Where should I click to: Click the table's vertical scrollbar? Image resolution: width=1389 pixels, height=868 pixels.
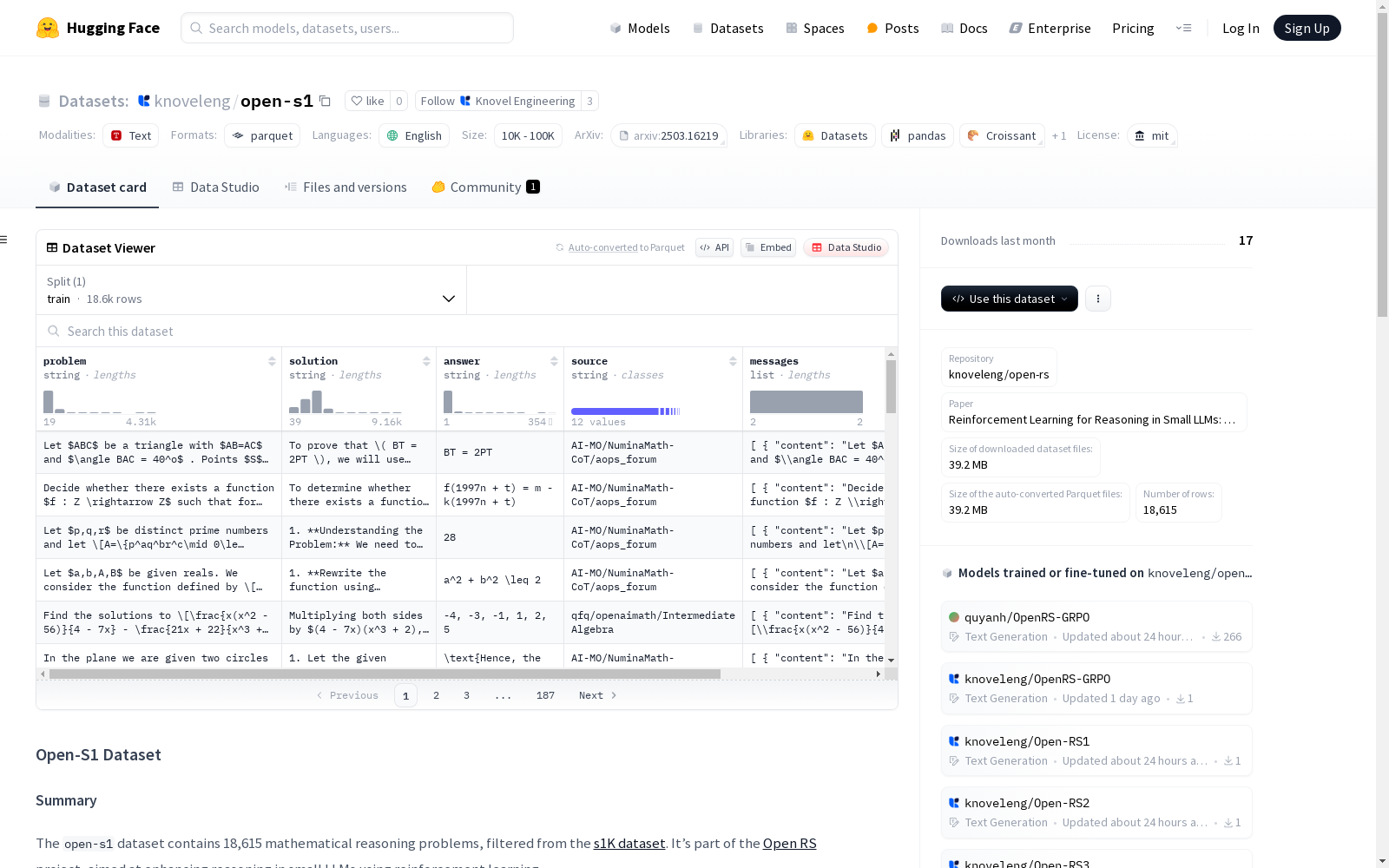[x=891, y=386]
